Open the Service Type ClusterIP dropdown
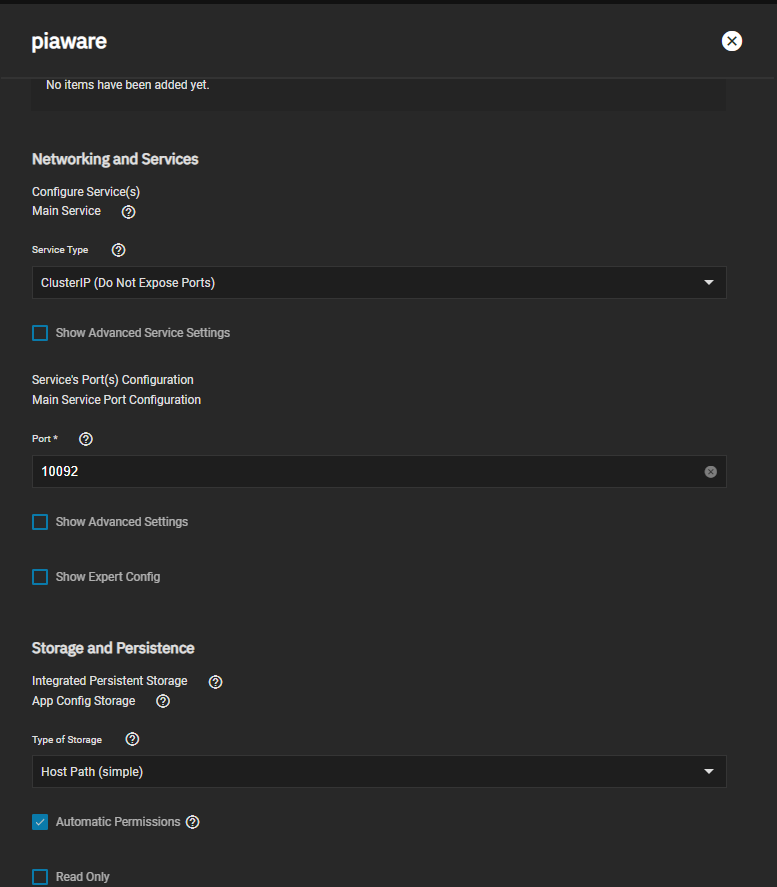The height and width of the screenshot is (887, 777). (379, 282)
